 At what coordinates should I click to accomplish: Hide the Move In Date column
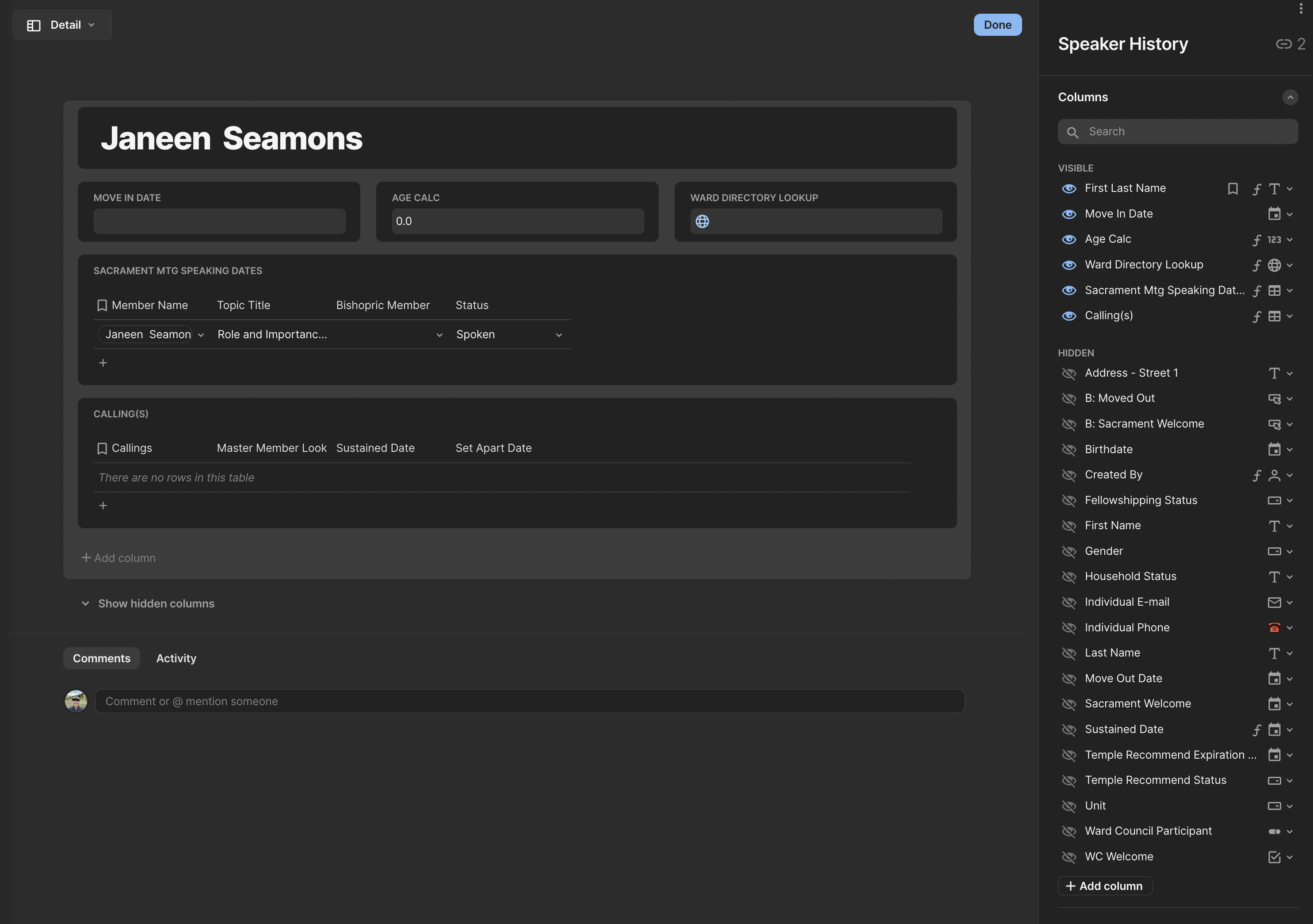click(1068, 214)
